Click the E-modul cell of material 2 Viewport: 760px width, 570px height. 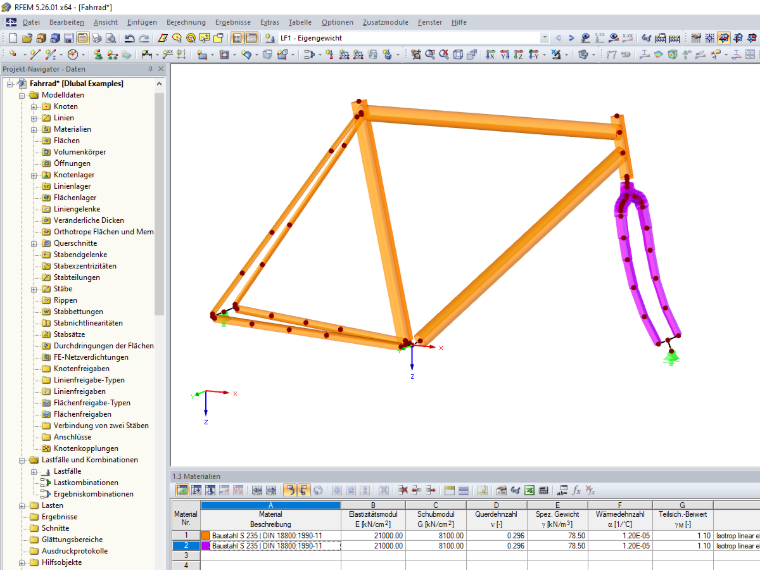[x=373, y=546]
